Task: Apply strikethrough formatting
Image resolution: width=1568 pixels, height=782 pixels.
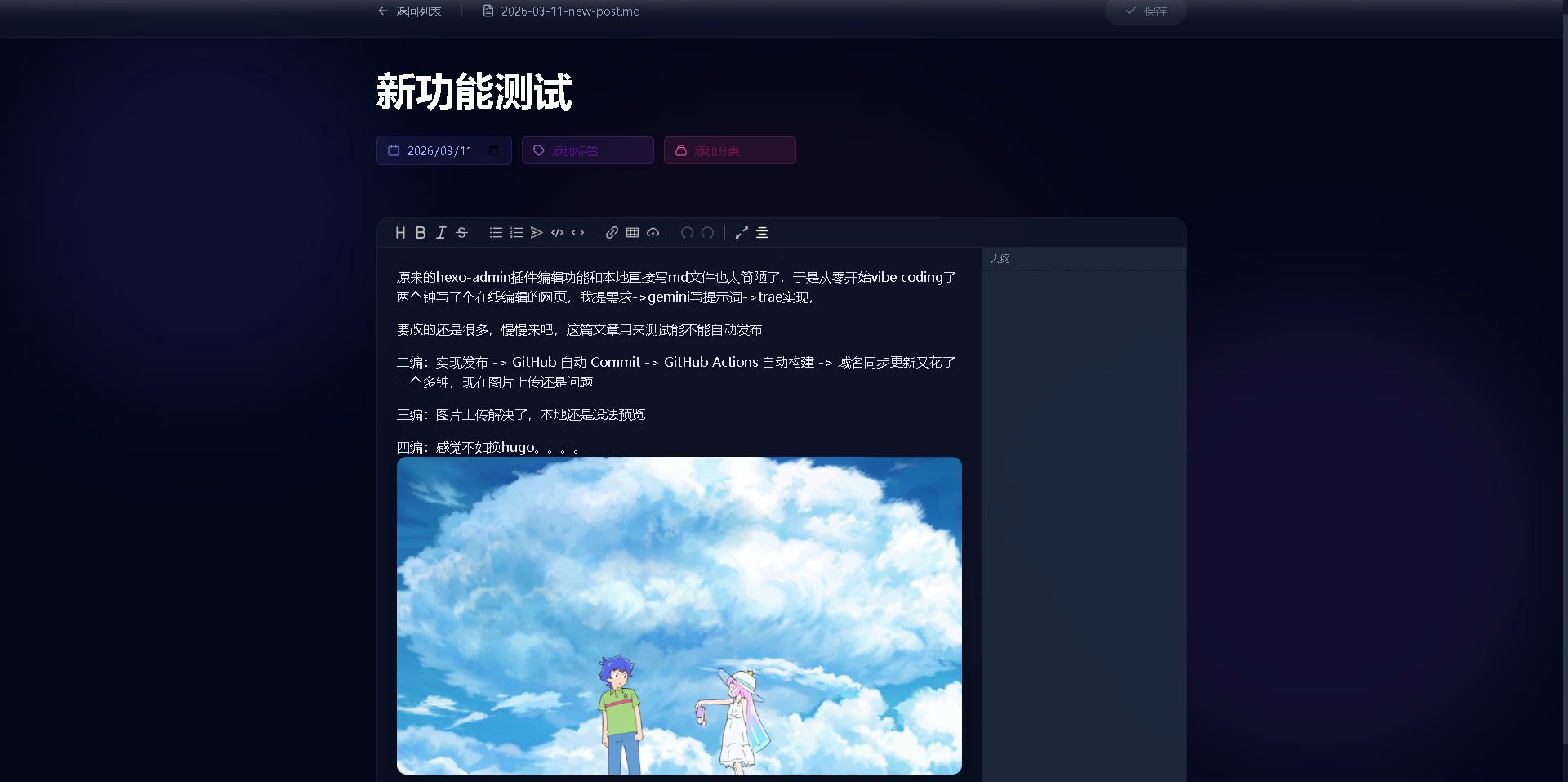Action: [x=461, y=233]
